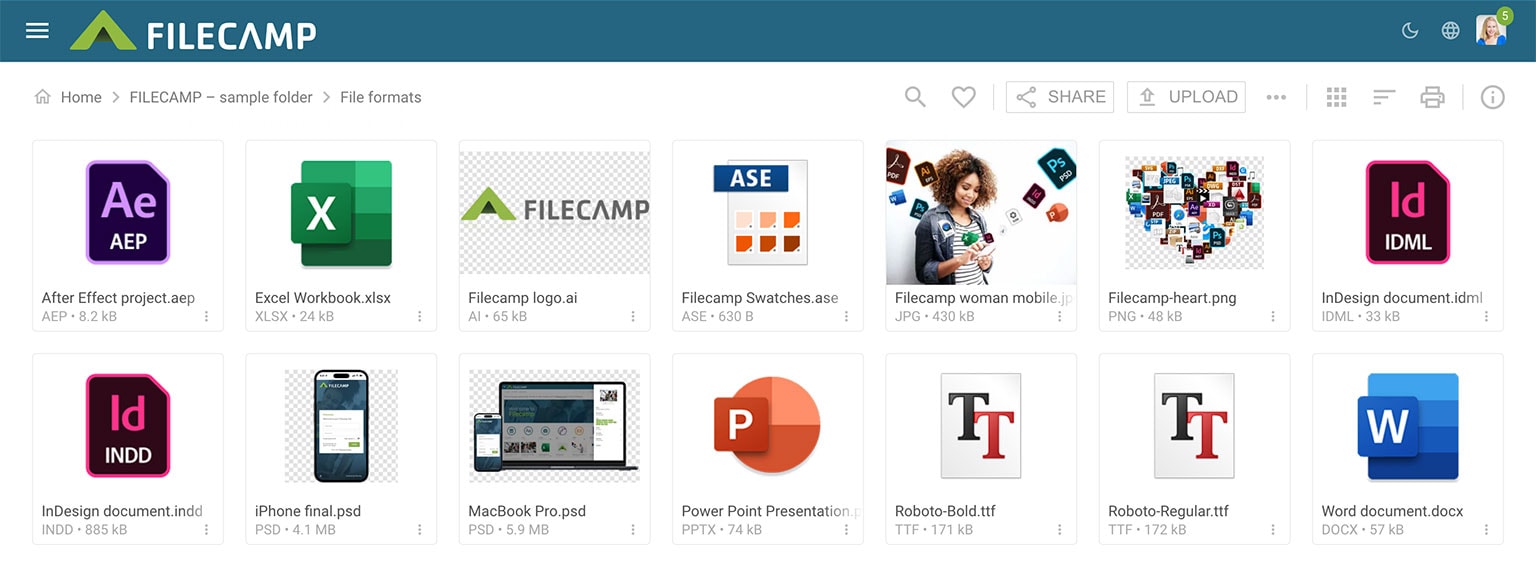Click the file name Roboto-Bold.ttf
This screenshot has width=1536, height=573.
[945, 511]
